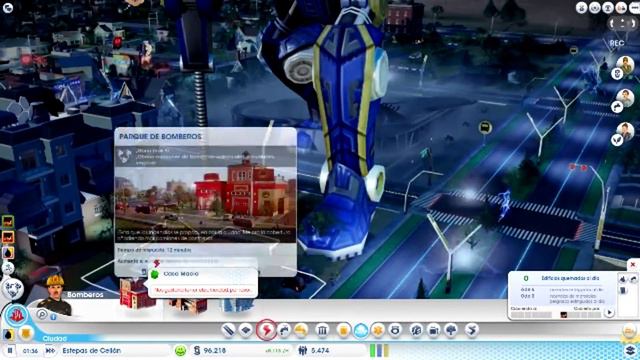The width and height of the screenshot is (640, 360).
Task: Click the dark drop alert icon on left edge
Action: click(x=8, y=253)
